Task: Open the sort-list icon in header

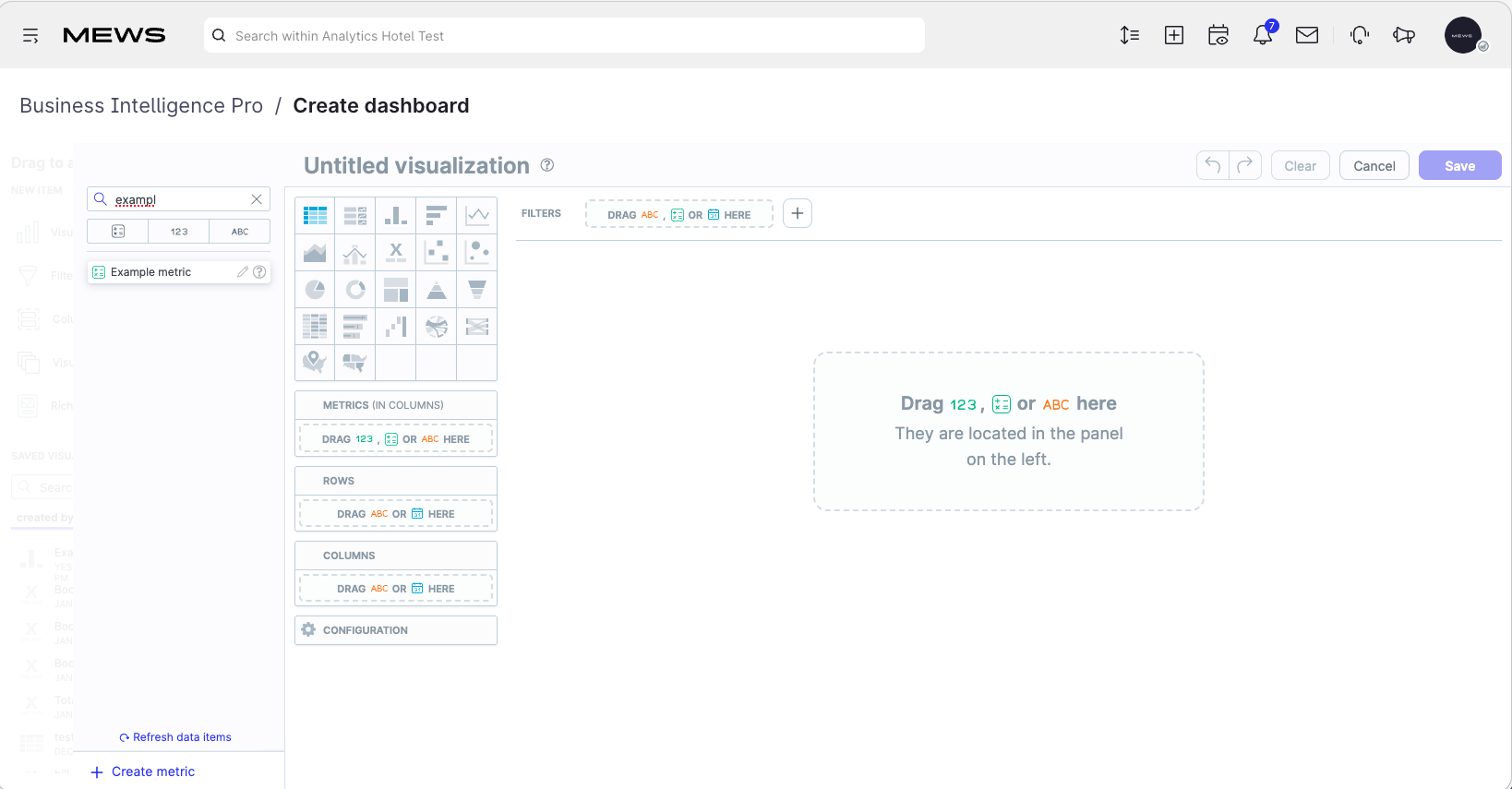Action: tap(1130, 35)
